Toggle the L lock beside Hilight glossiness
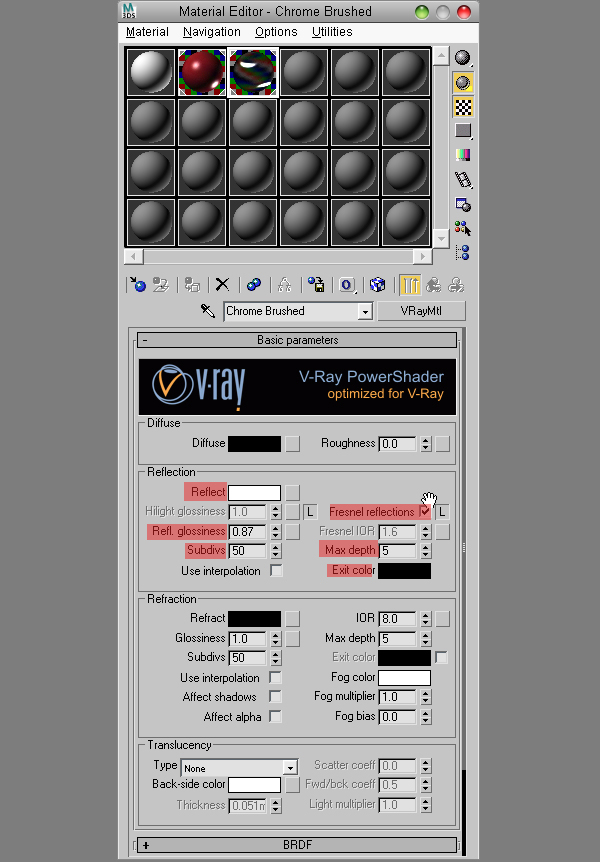Screen dimensions: 600x862 tap(310, 512)
